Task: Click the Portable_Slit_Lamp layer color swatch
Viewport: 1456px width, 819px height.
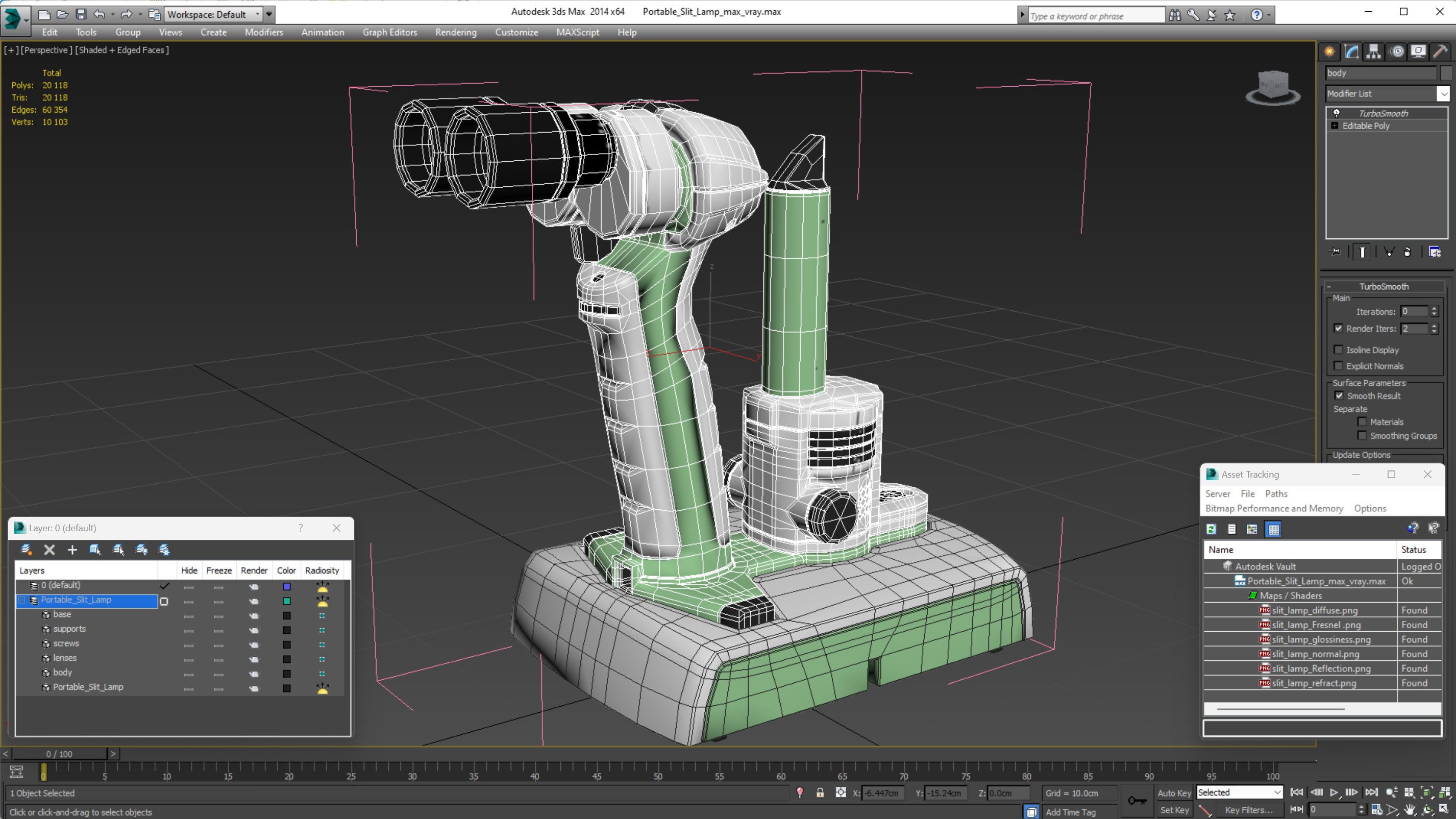Action: coord(287,601)
